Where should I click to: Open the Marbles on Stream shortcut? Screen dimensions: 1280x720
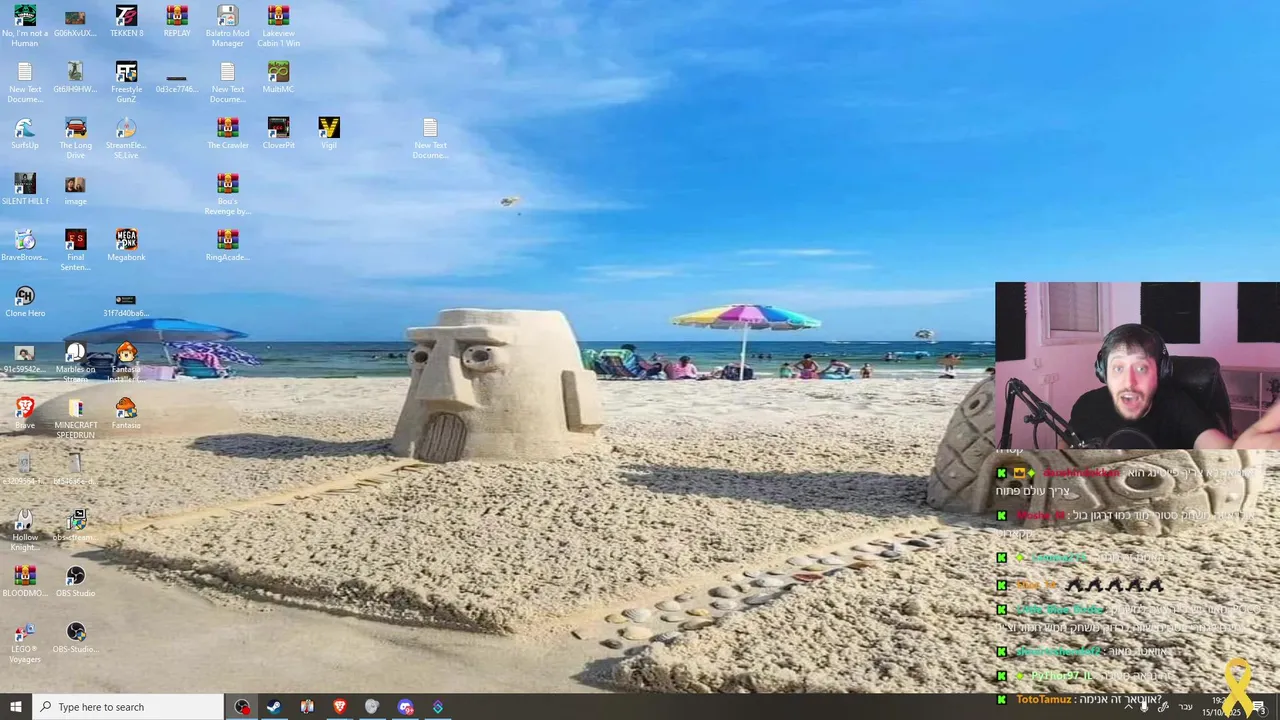tap(75, 361)
